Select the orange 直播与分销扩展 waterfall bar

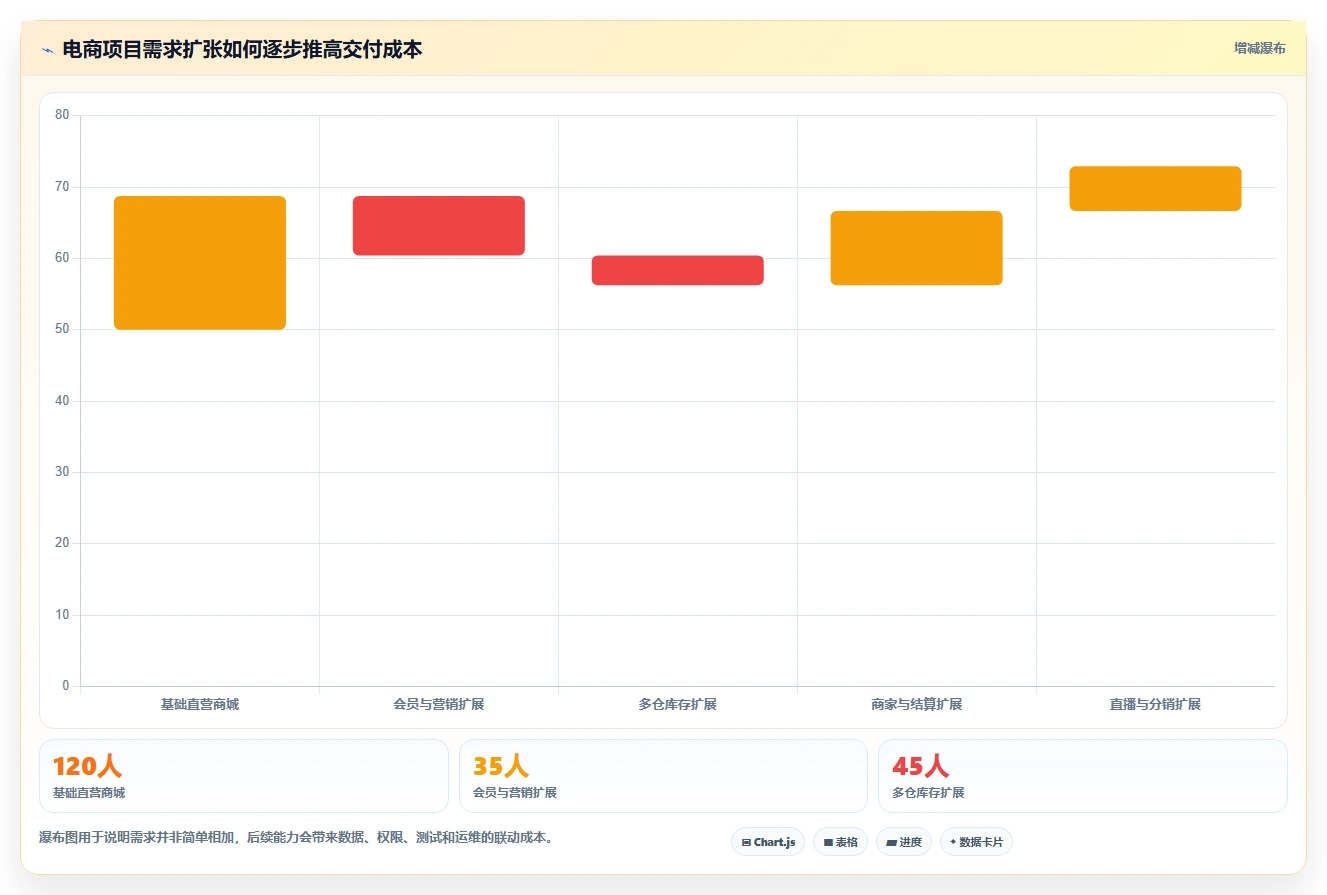pyautogui.click(x=1155, y=189)
